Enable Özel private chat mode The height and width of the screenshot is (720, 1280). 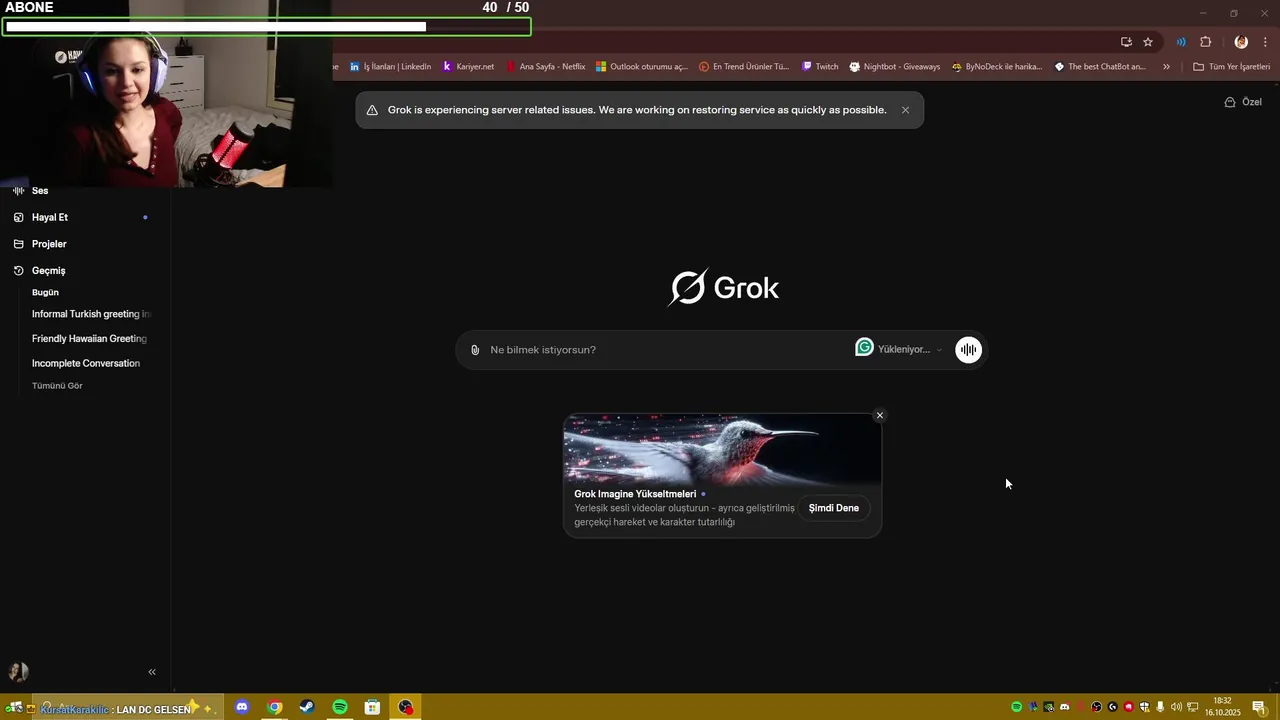1243,102
